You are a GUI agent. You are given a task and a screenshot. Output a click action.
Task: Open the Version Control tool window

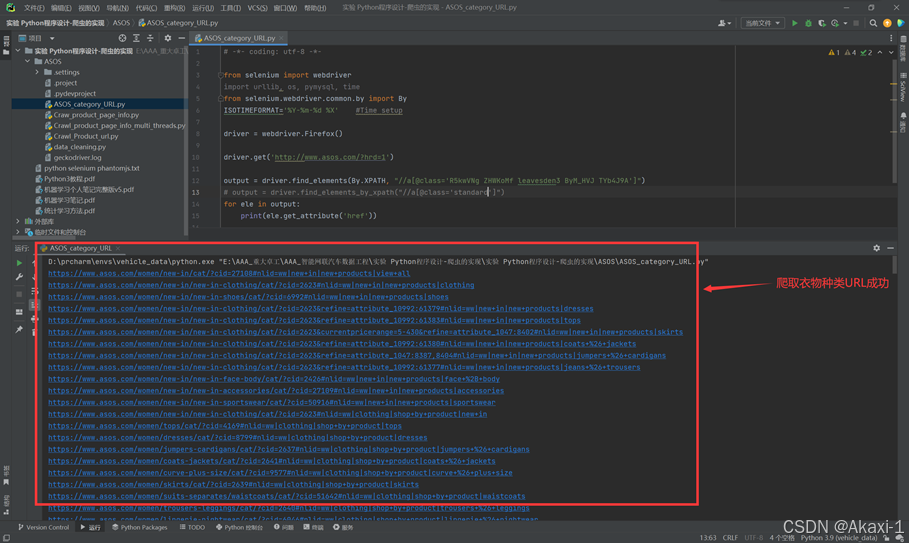click(43, 527)
